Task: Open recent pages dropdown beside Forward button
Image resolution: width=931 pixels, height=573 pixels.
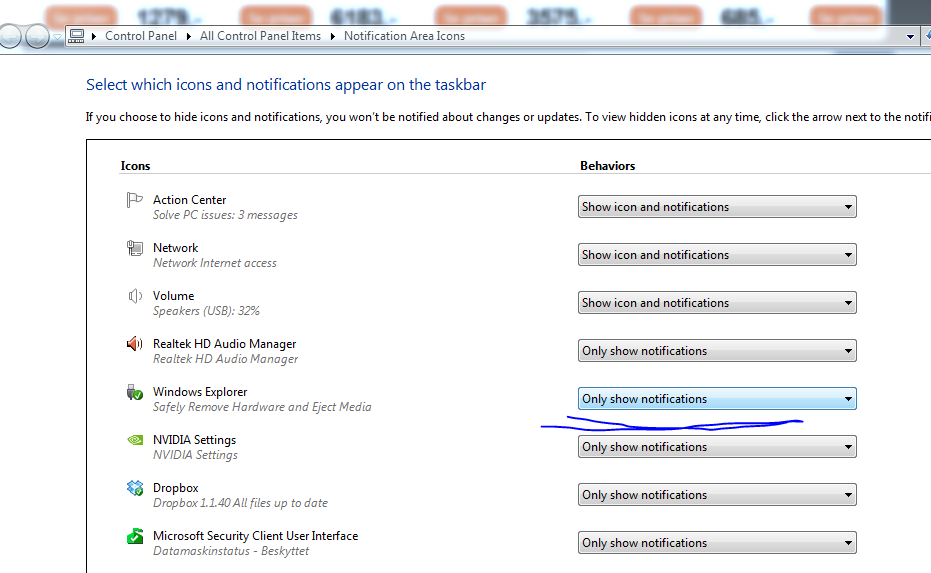Action: click(58, 37)
